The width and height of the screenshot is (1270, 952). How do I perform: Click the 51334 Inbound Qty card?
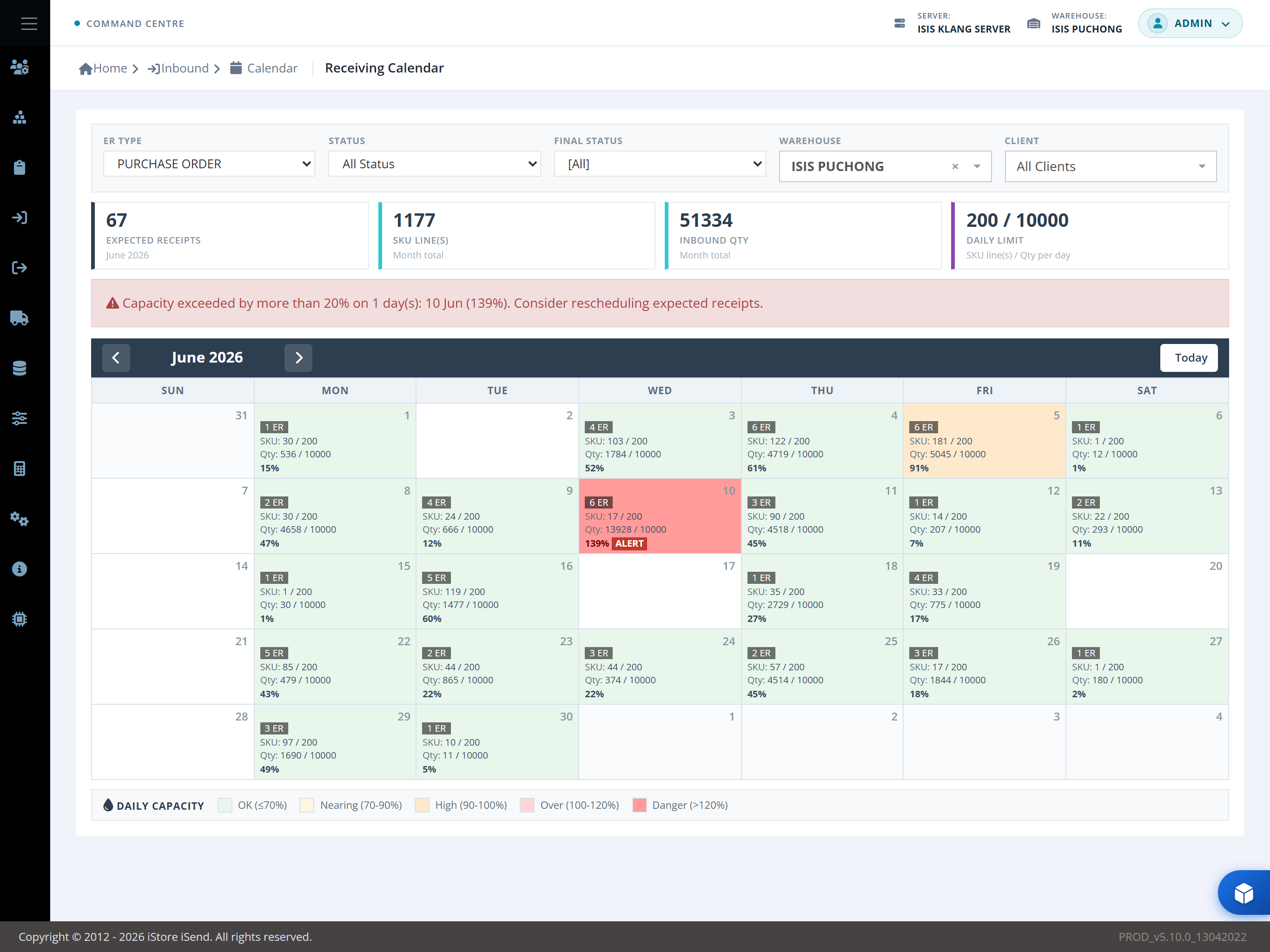pos(803,235)
